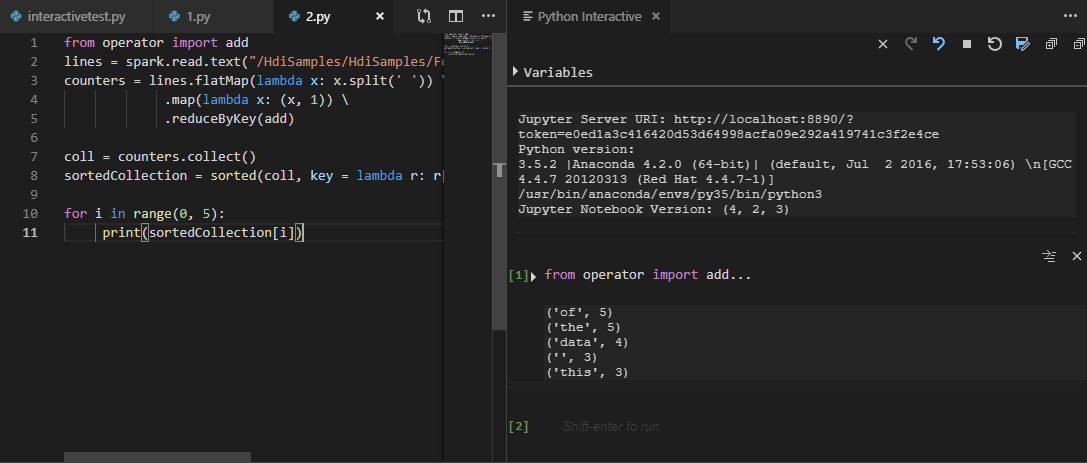Delete cell 1 with its X button

pos(1077,257)
